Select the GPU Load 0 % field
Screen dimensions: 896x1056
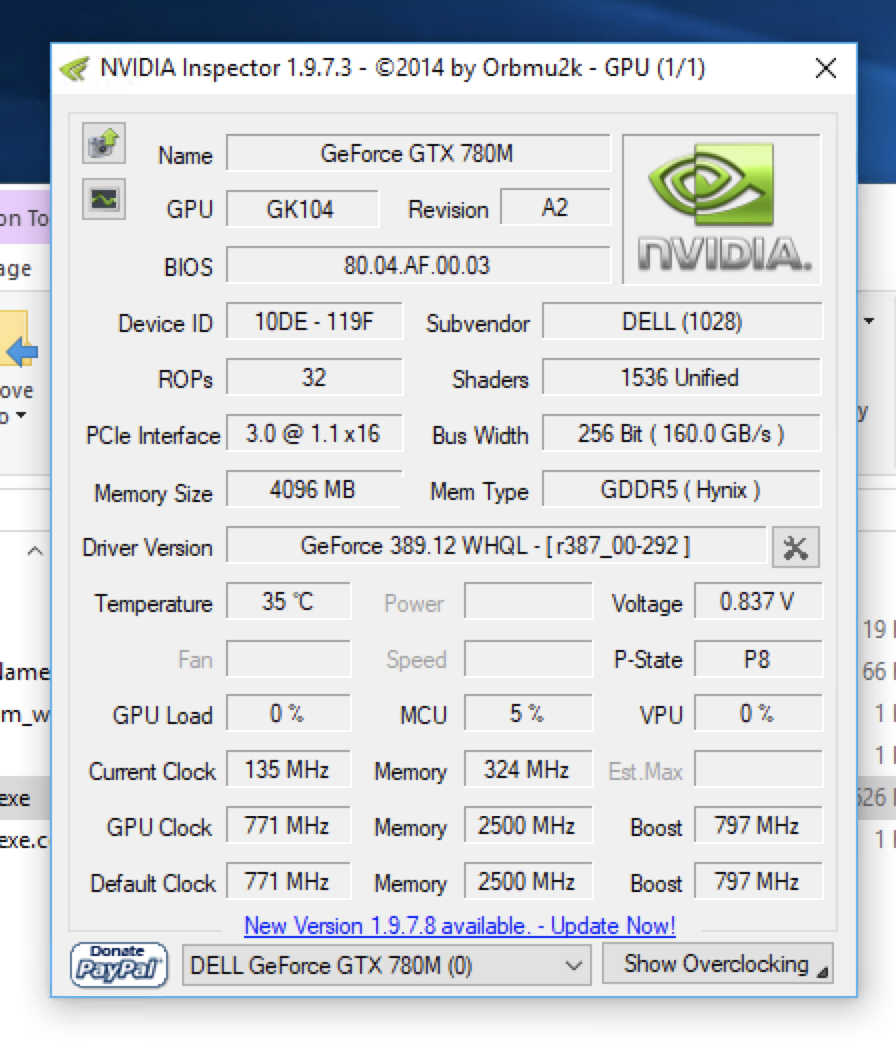(x=288, y=713)
